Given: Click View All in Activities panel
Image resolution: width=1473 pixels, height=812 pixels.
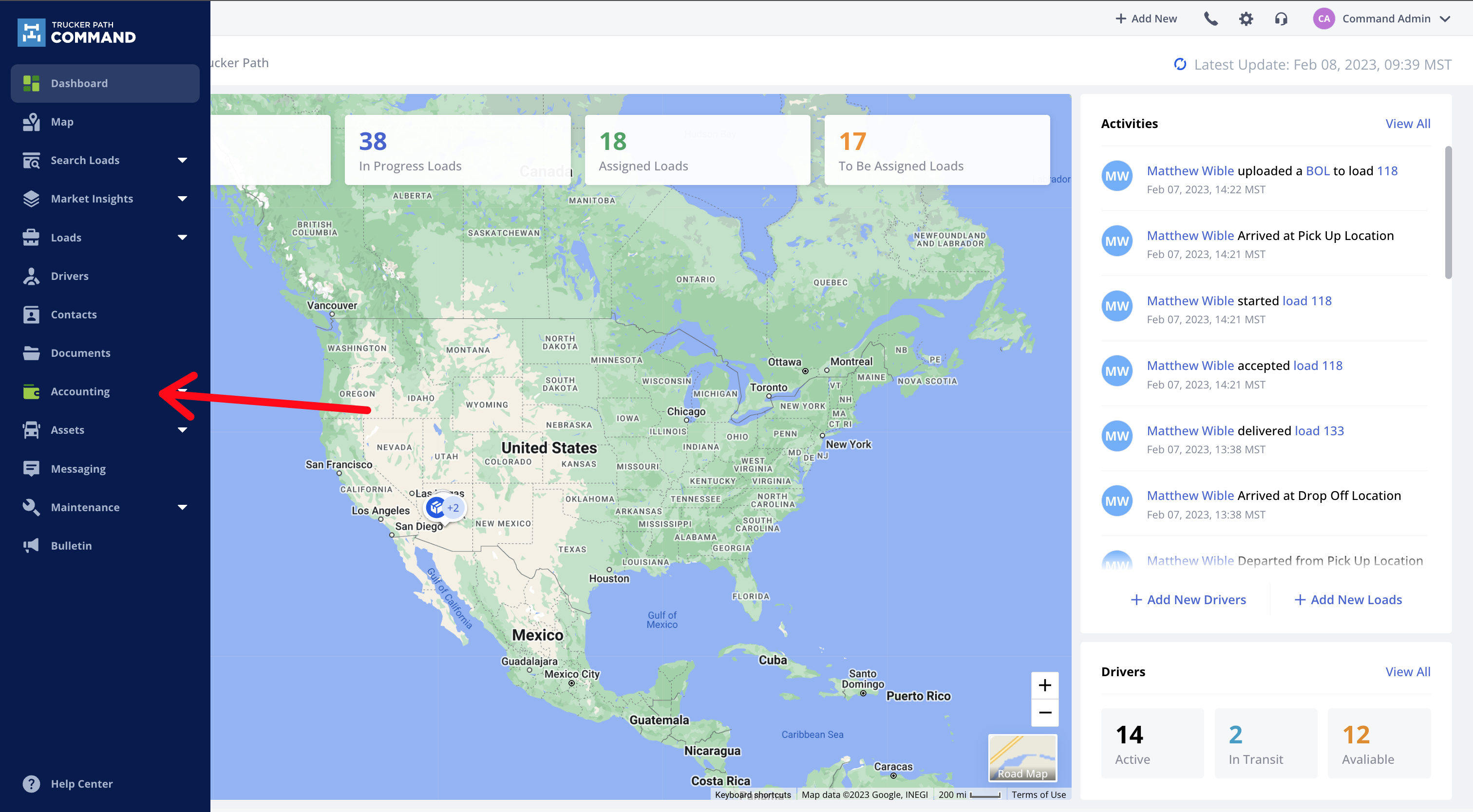Looking at the screenshot, I should [x=1408, y=124].
